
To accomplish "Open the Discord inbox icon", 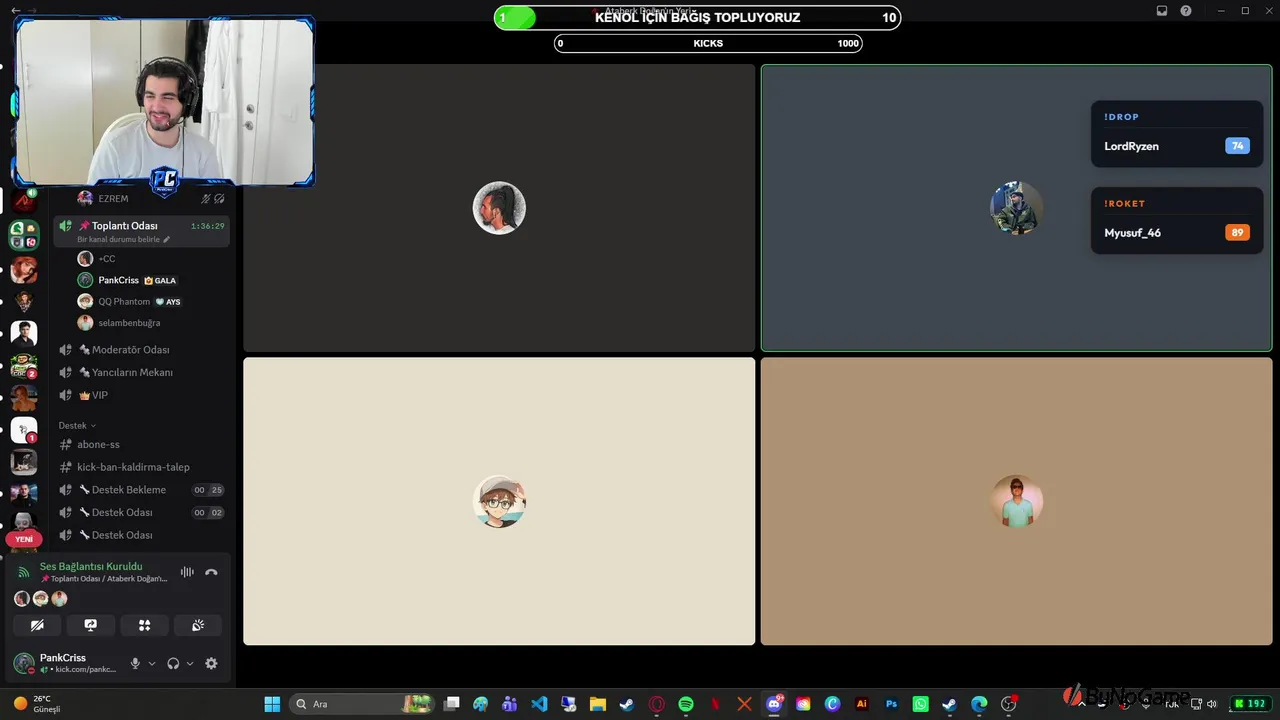I will coord(1161,10).
